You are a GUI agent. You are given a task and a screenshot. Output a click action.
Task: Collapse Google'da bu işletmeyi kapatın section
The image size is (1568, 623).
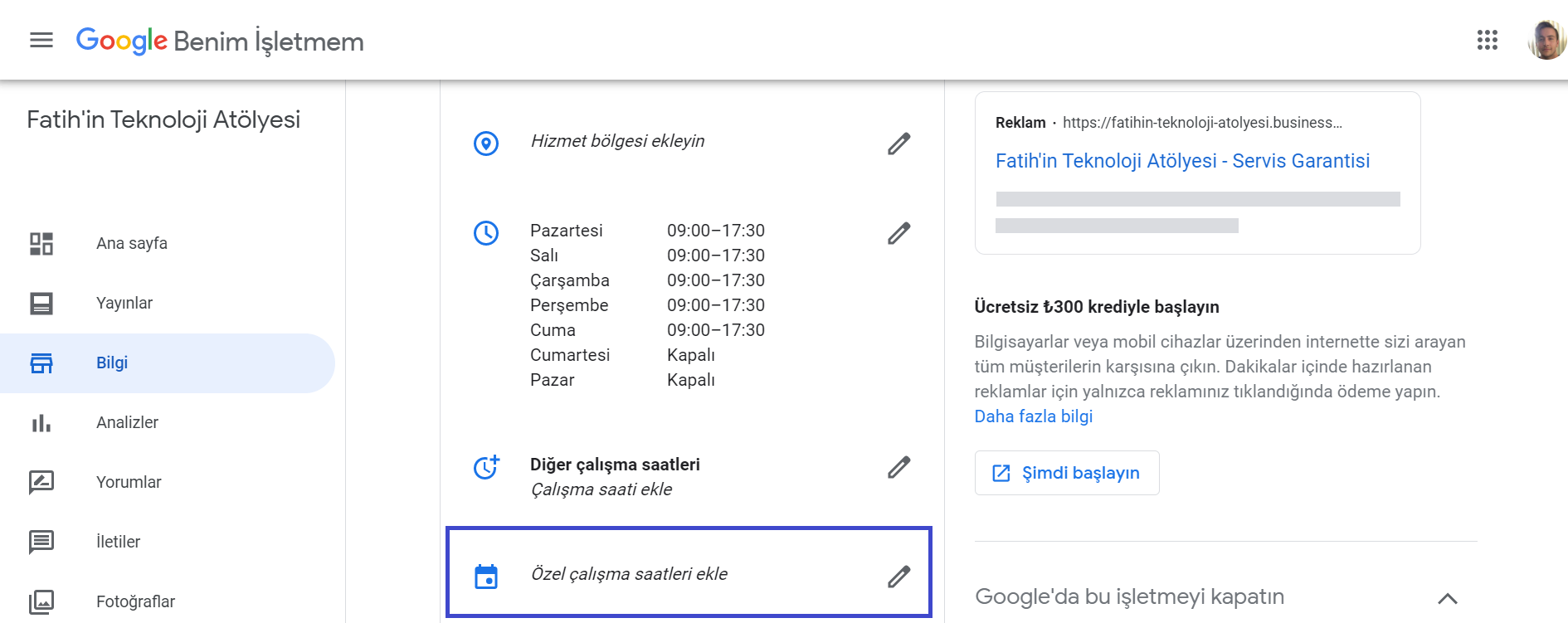[1447, 598]
